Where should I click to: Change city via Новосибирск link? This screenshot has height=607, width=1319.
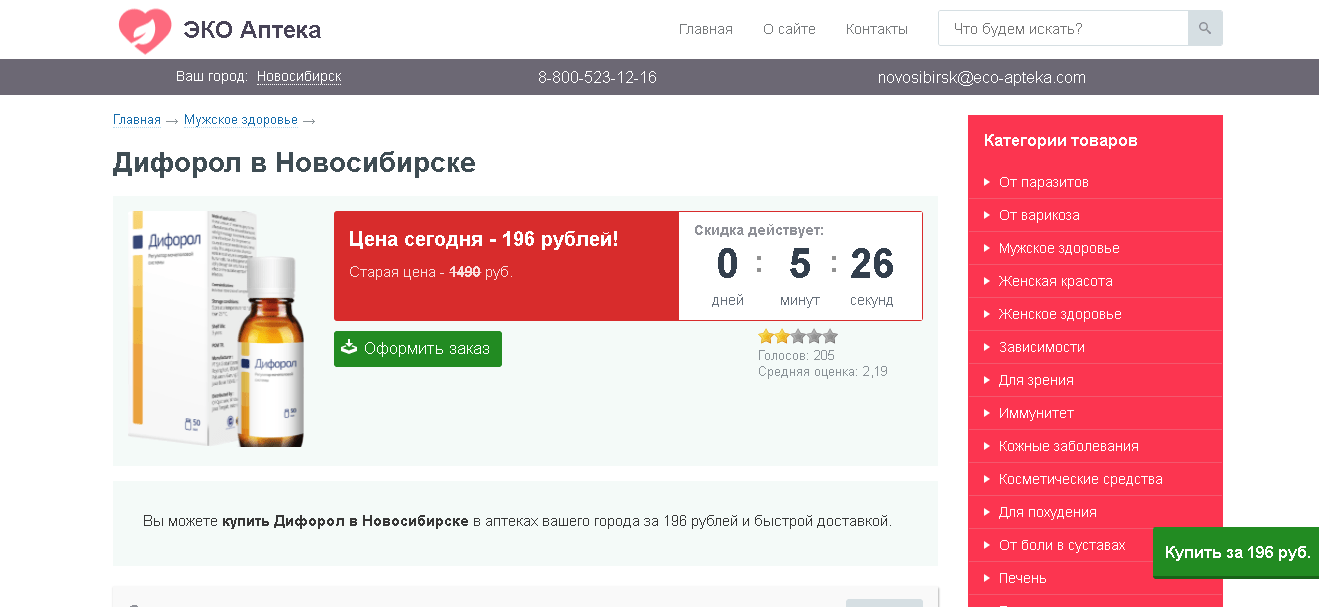coord(299,76)
